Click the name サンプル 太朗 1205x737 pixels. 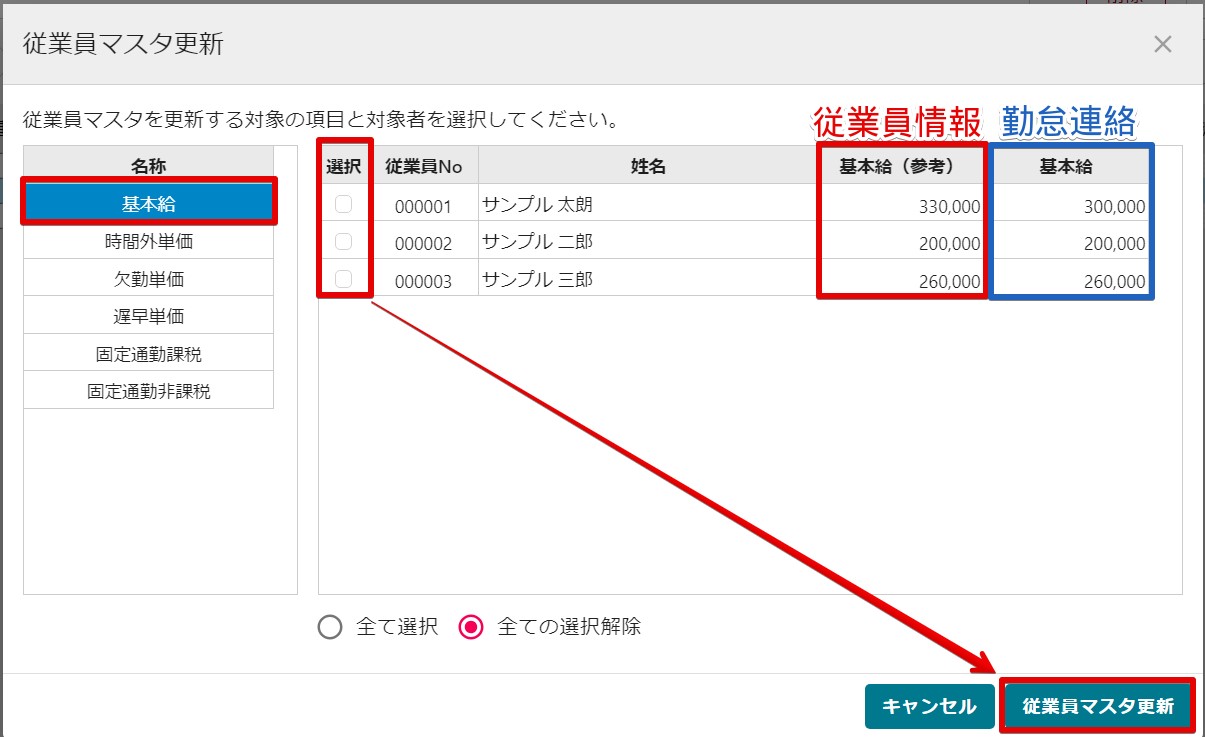coord(537,205)
